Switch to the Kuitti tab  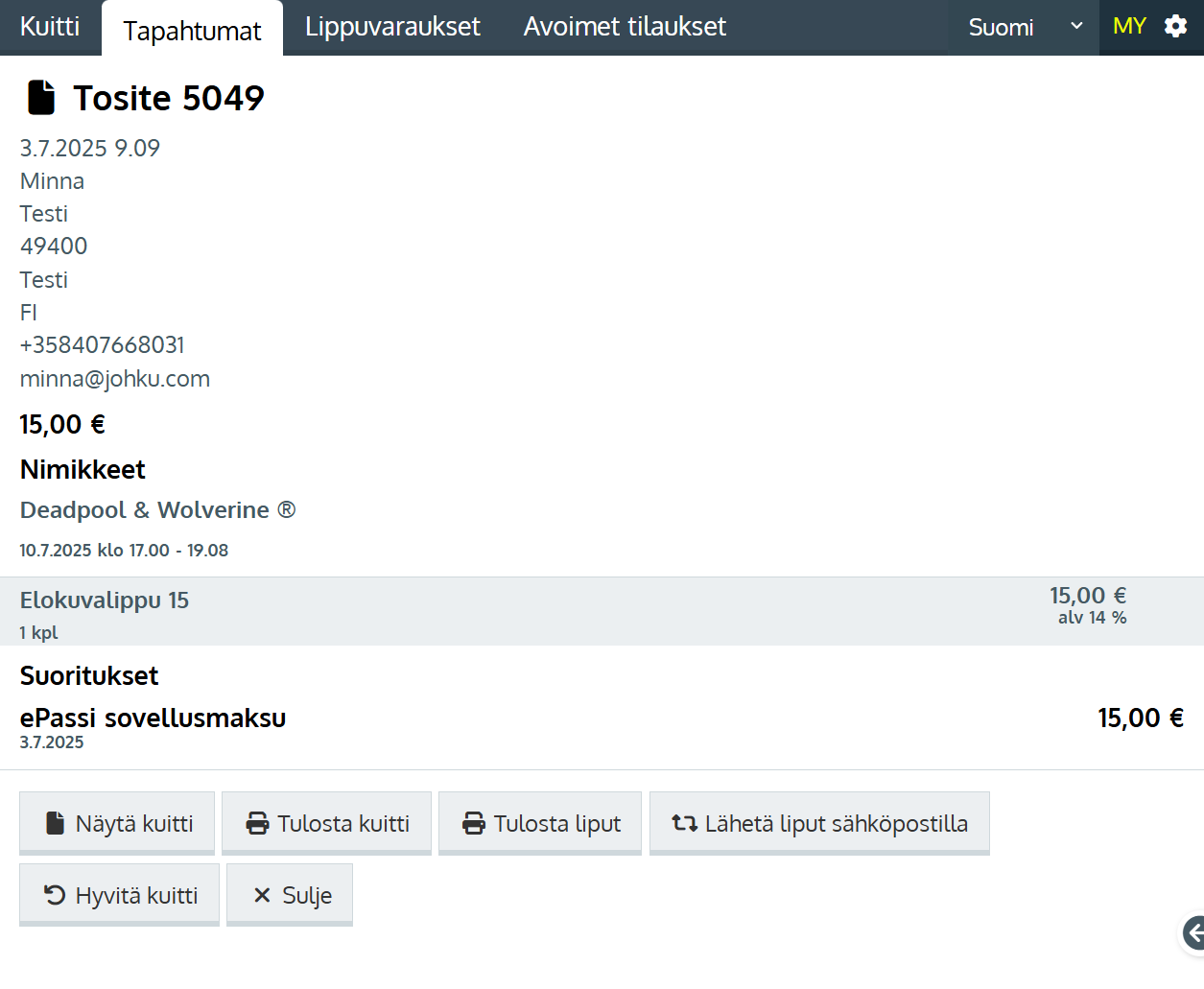(x=50, y=26)
